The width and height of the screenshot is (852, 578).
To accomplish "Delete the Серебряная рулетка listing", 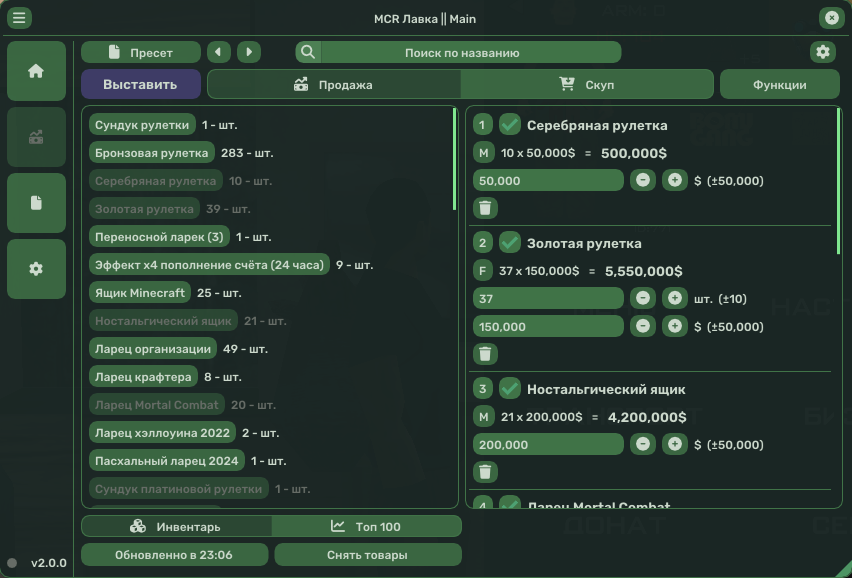I will coord(485,208).
